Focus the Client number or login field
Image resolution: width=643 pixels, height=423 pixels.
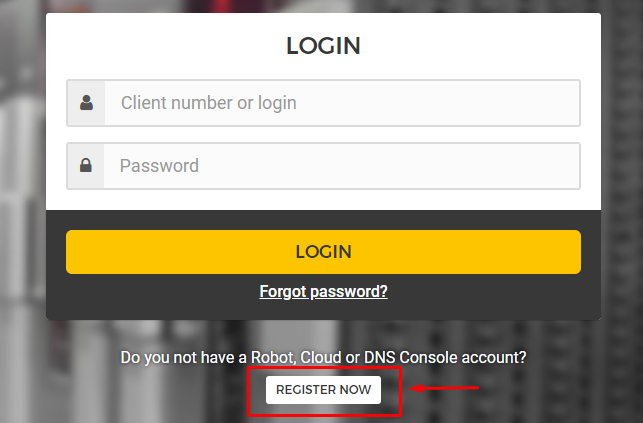tap(342, 103)
